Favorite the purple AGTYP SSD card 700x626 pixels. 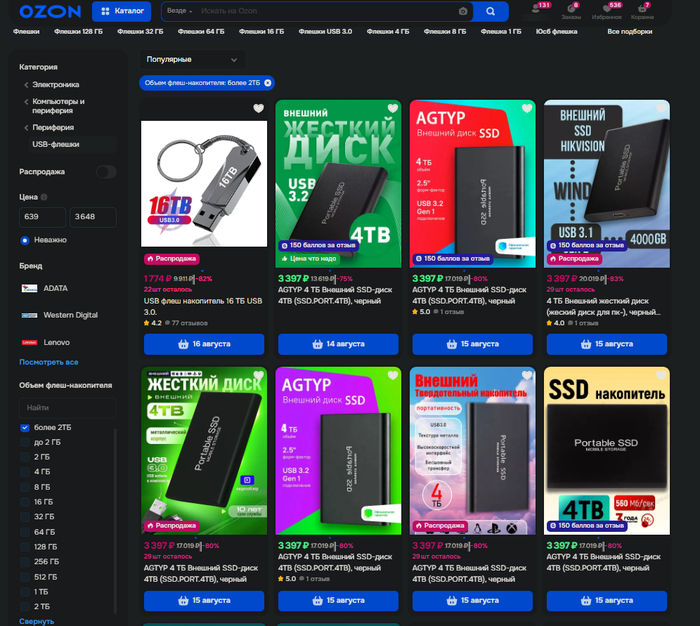pos(392,375)
